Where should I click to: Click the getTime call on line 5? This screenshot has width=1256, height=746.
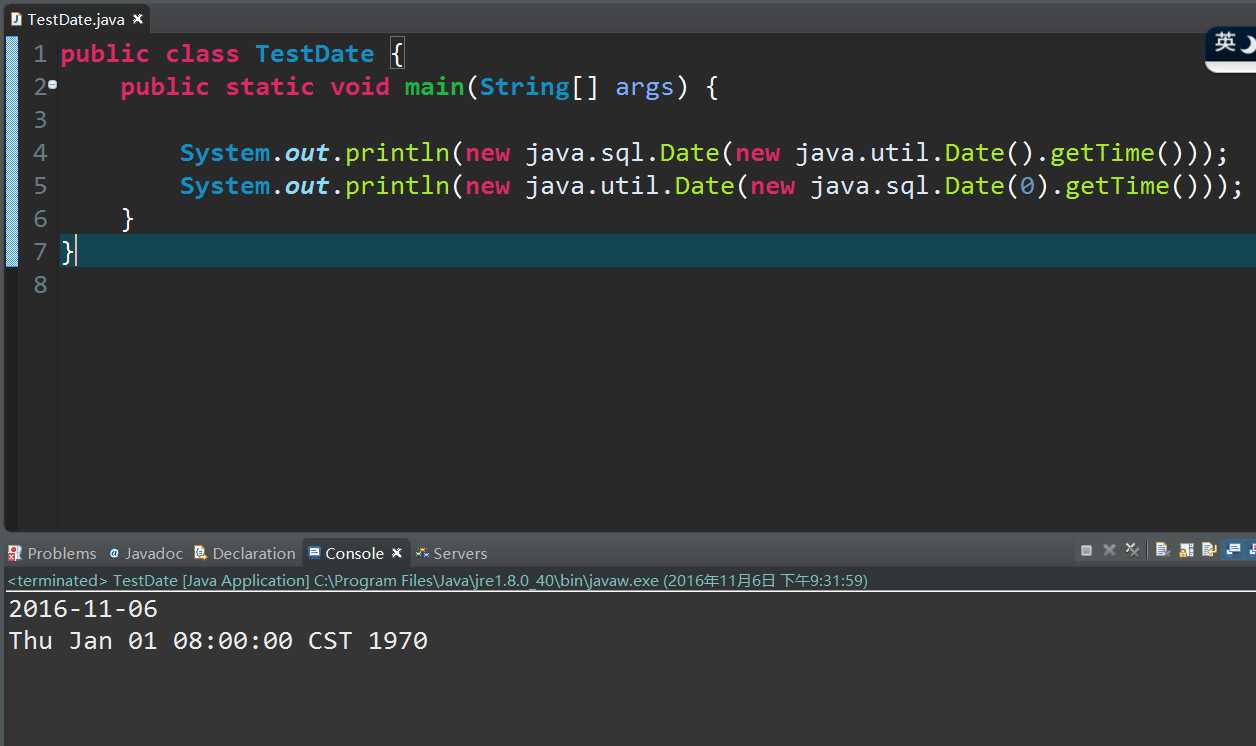coord(1108,186)
